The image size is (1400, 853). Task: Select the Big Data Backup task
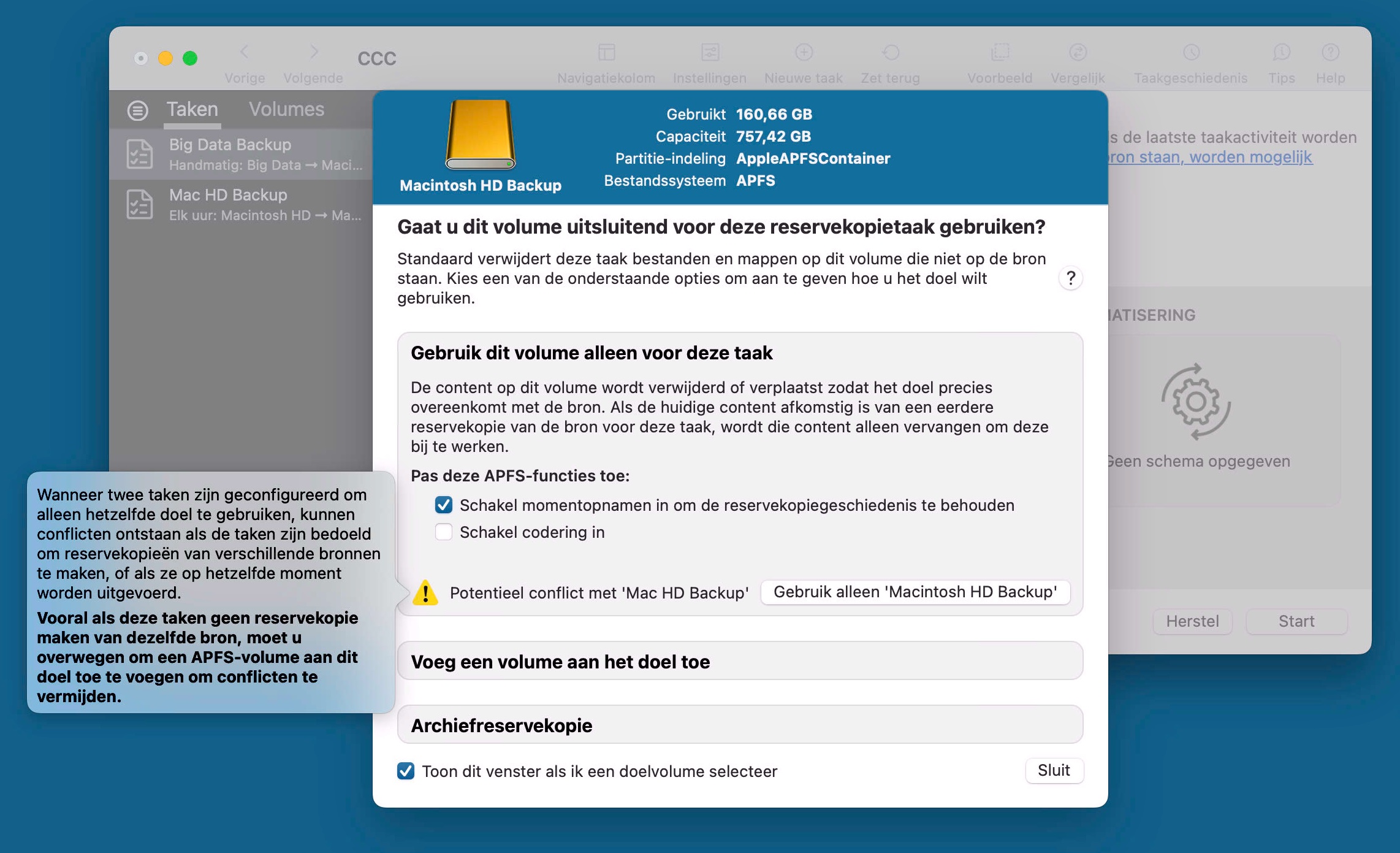pyautogui.click(x=241, y=154)
